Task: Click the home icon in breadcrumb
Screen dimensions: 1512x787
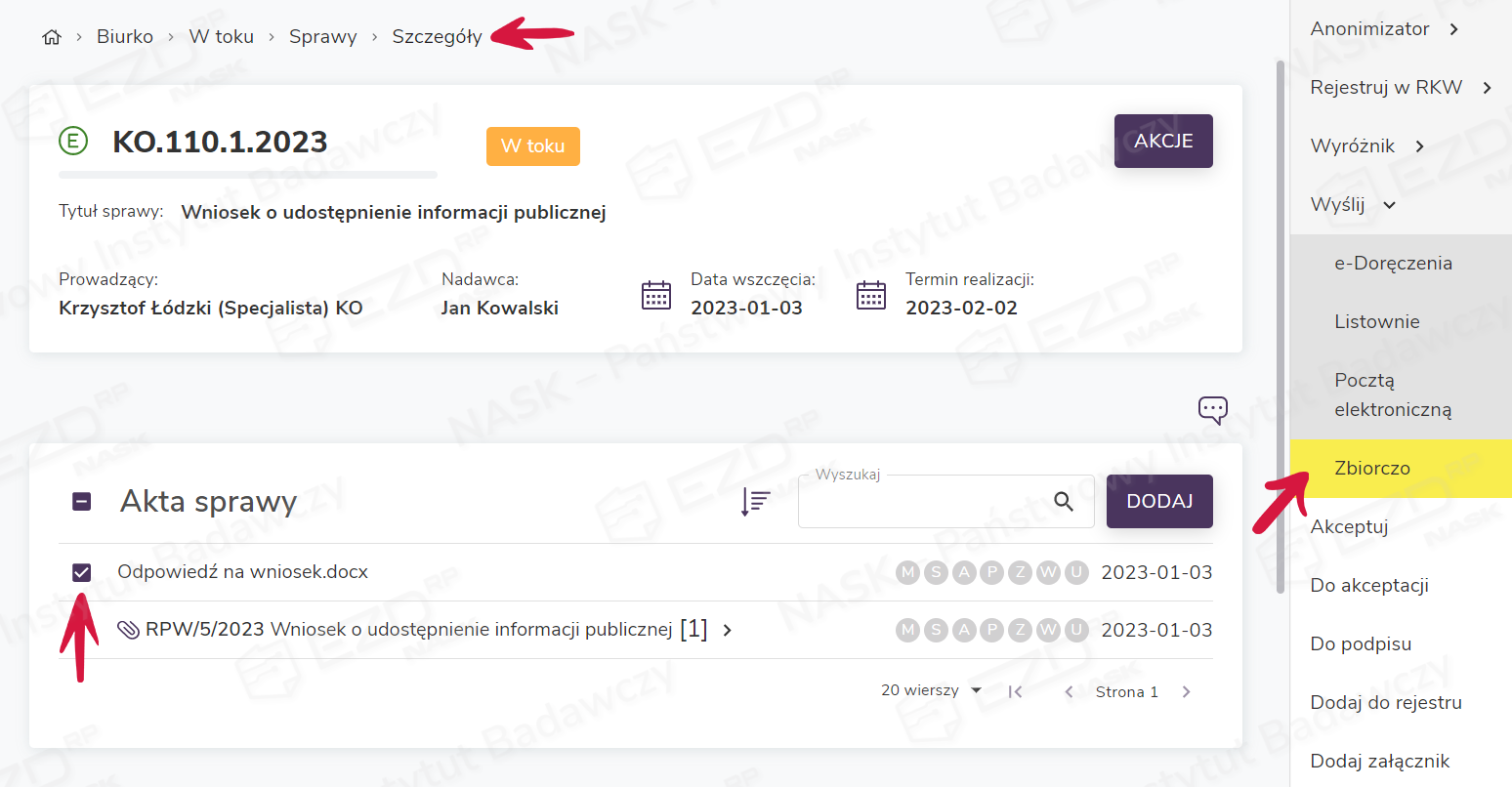Action: [x=52, y=37]
